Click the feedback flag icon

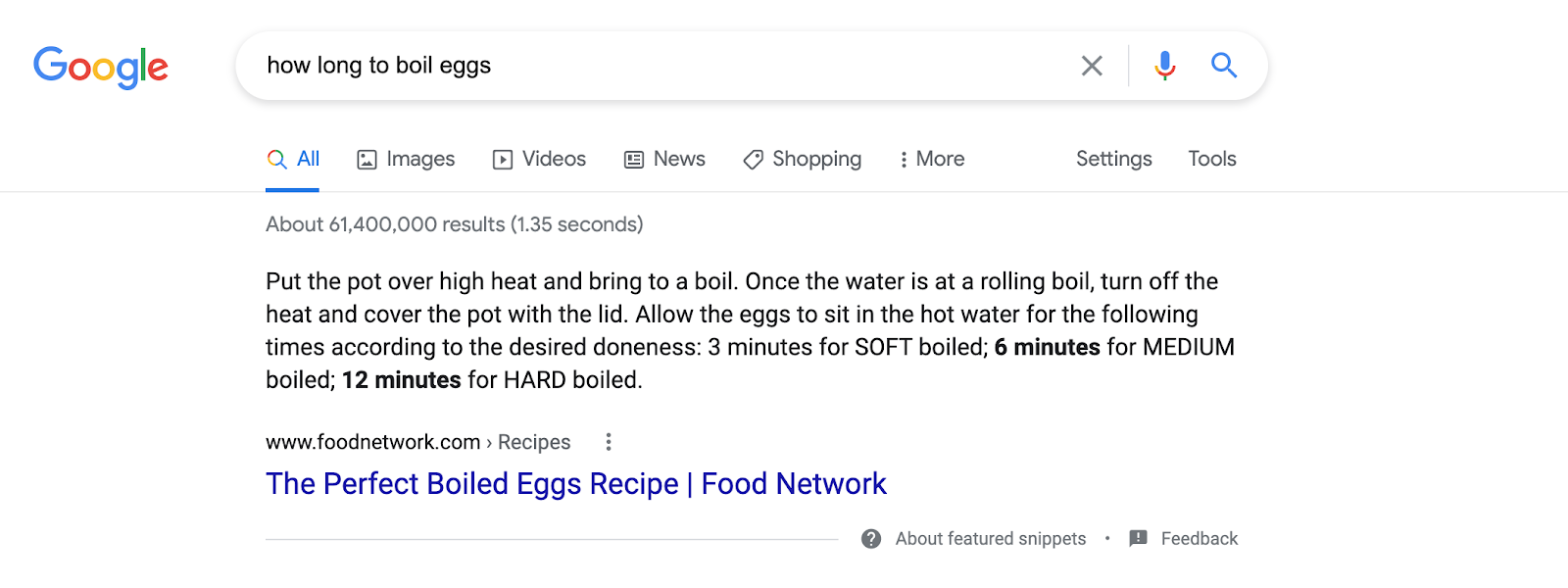[x=1137, y=538]
